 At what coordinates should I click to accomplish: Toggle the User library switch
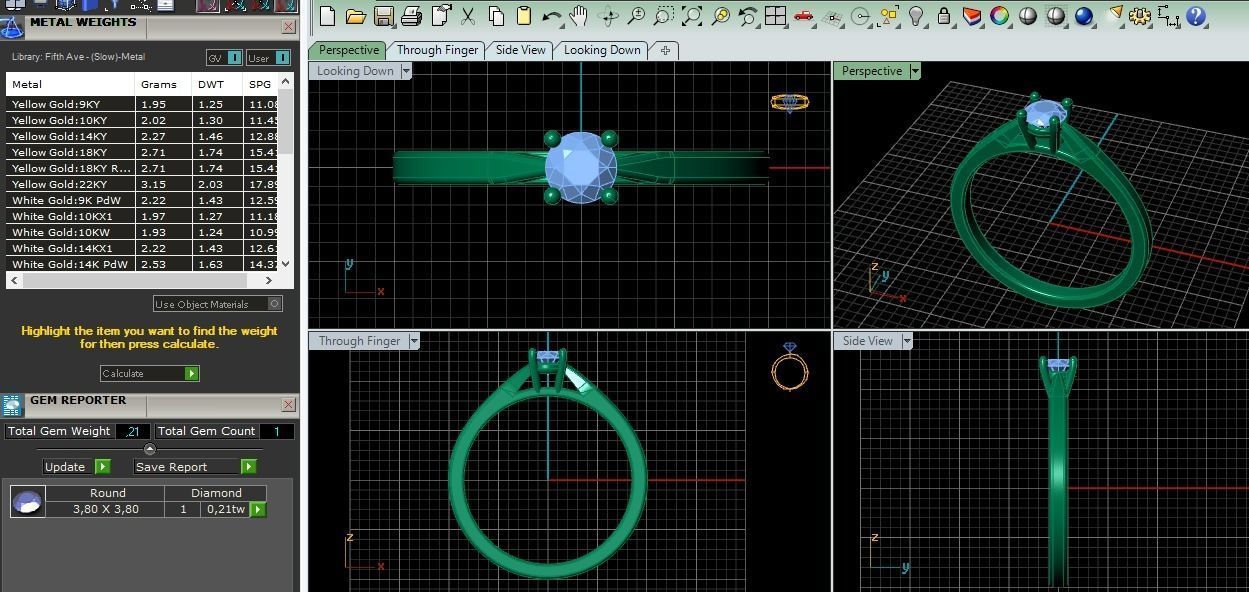268,58
